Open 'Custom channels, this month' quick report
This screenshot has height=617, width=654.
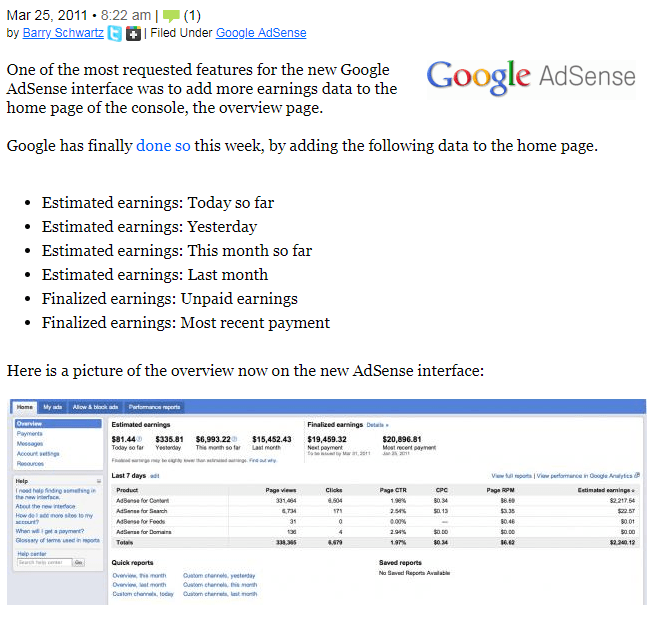[x=220, y=585]
